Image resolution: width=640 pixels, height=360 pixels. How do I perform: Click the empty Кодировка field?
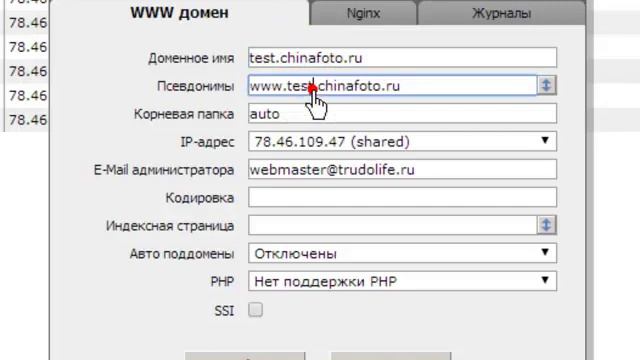(x=402, y=197)
